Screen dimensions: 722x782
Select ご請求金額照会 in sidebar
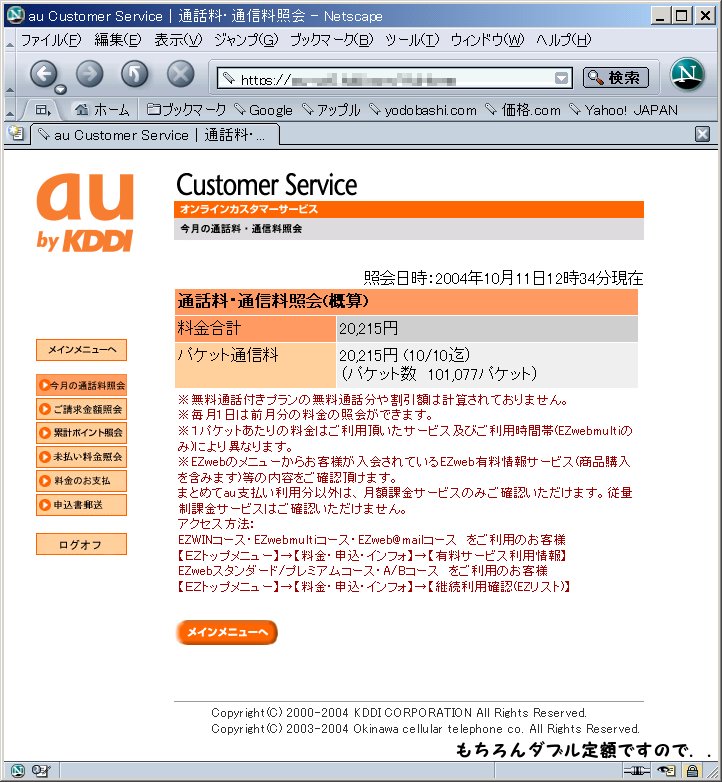(x=81, y=409)
